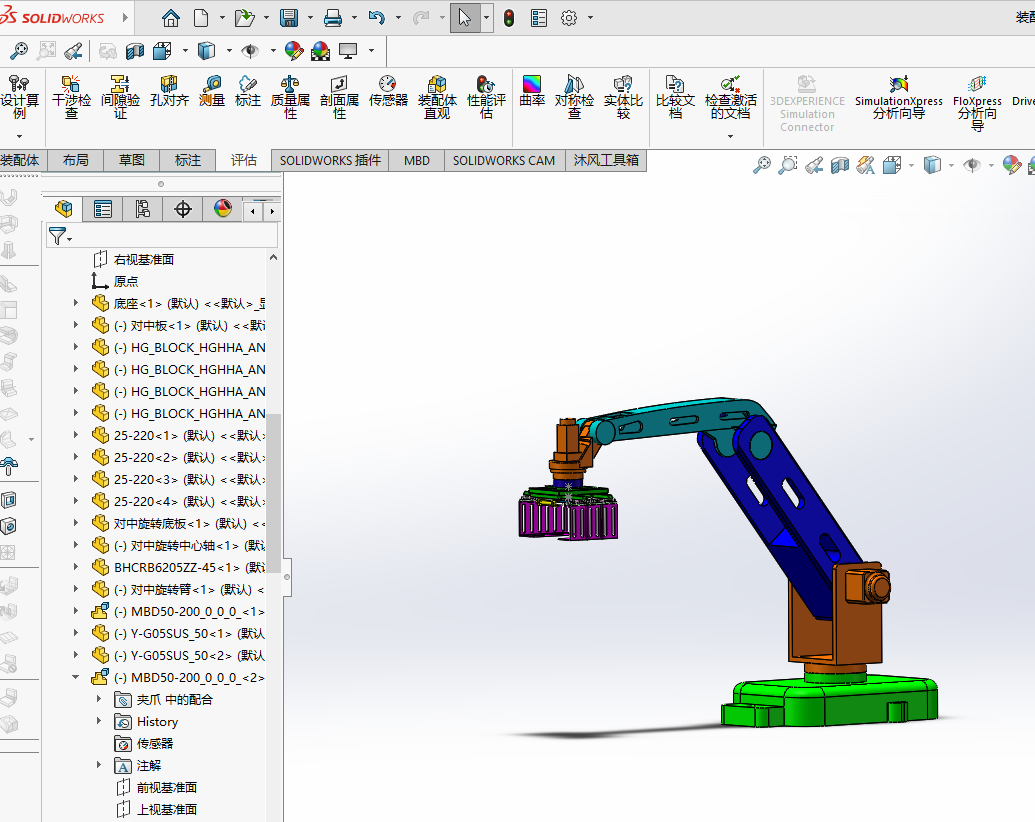Switch to the 布局 layout tab
1035x822 pixels.
point(75,160)
